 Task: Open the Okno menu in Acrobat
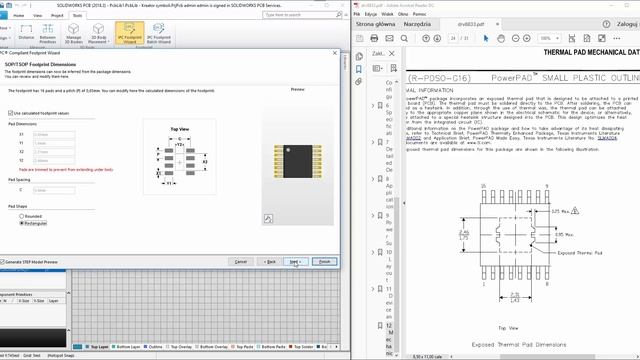(403, 14)
